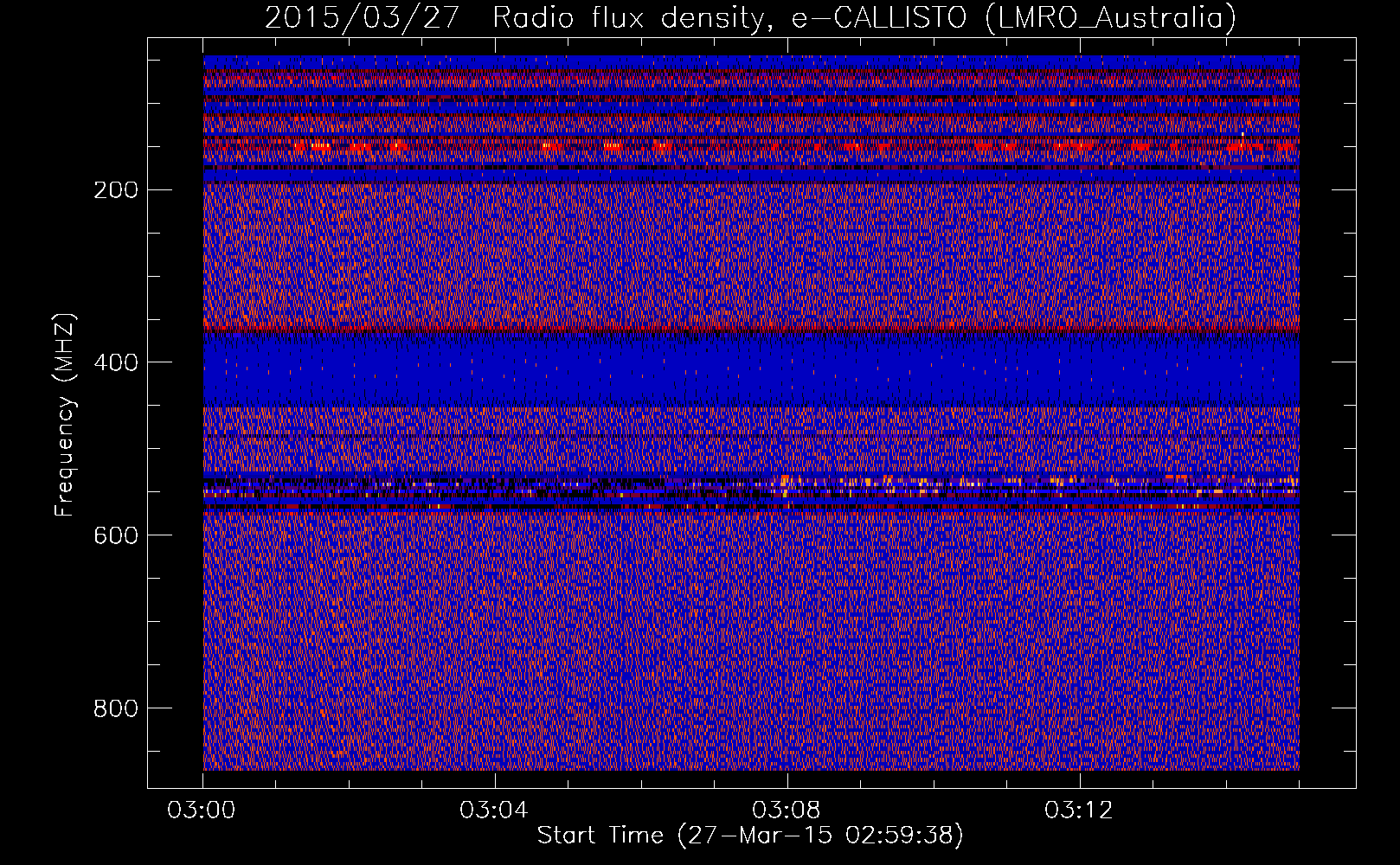Click the 'Start Time (27-Mar-15 02:59:38)' label
The image size is (1400, 865).
750,836
